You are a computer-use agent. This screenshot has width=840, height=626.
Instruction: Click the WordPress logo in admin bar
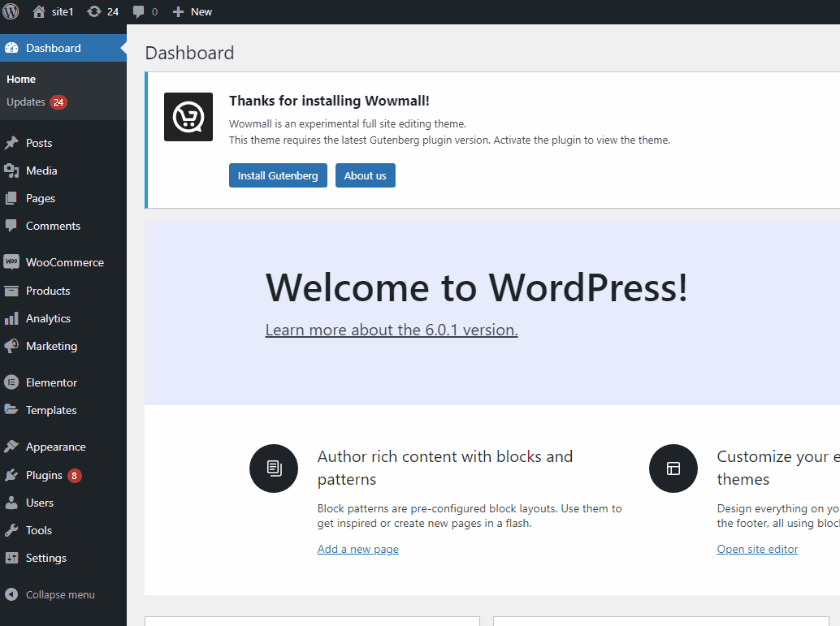point(11,11)
